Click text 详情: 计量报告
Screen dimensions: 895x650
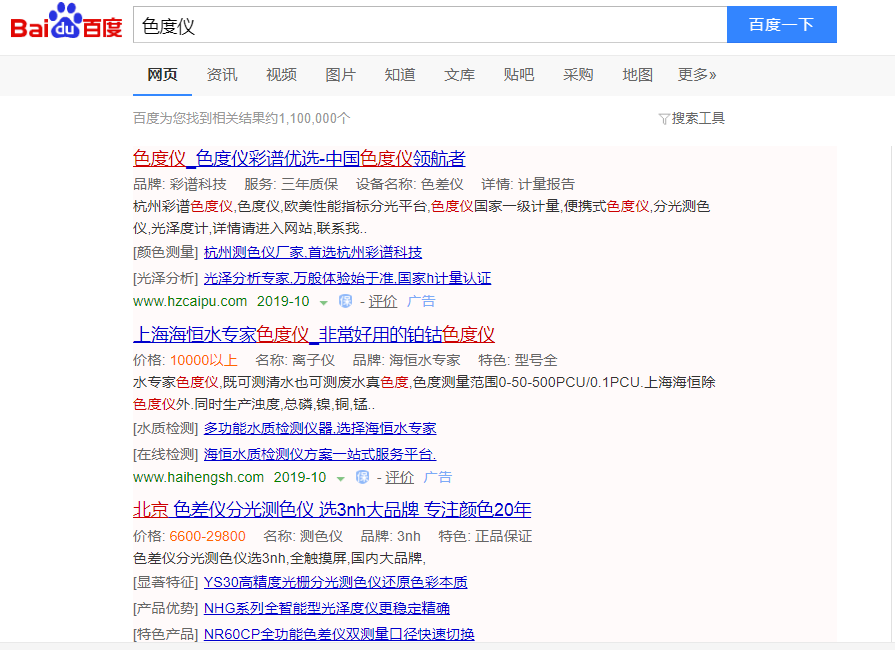tap(528, 184)
